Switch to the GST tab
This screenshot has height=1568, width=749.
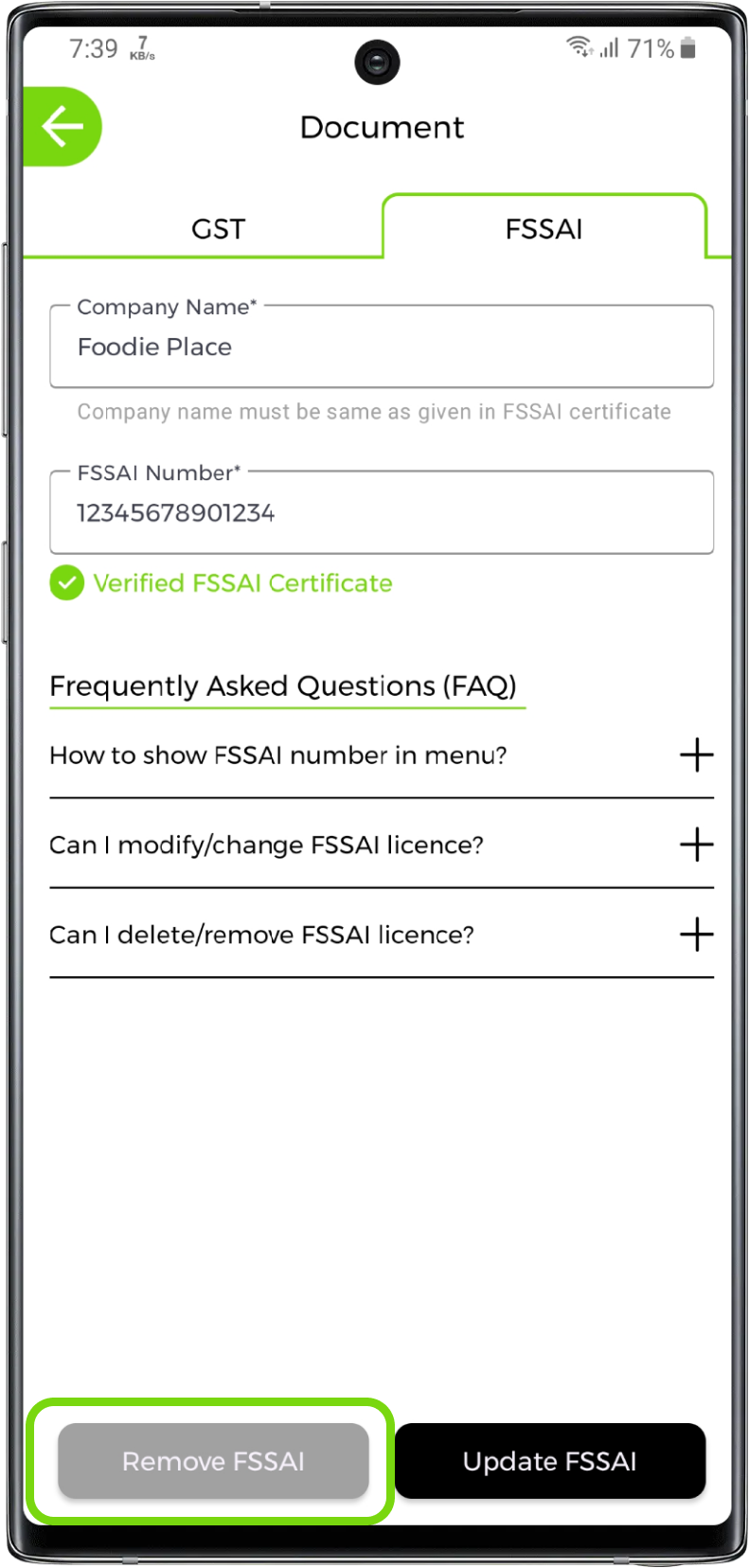pos(218,229)
